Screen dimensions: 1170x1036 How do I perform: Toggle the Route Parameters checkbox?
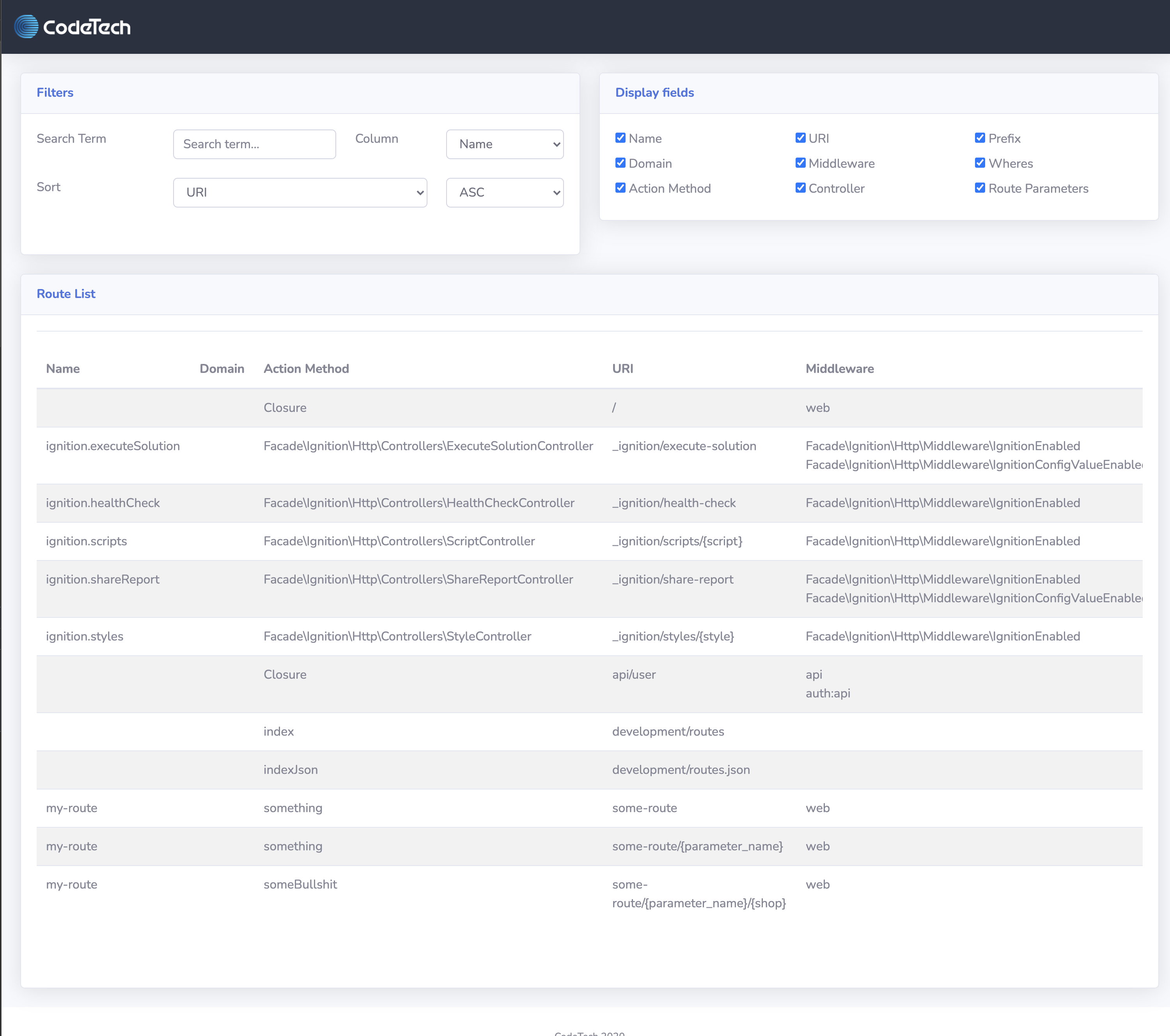pos(980,188)
